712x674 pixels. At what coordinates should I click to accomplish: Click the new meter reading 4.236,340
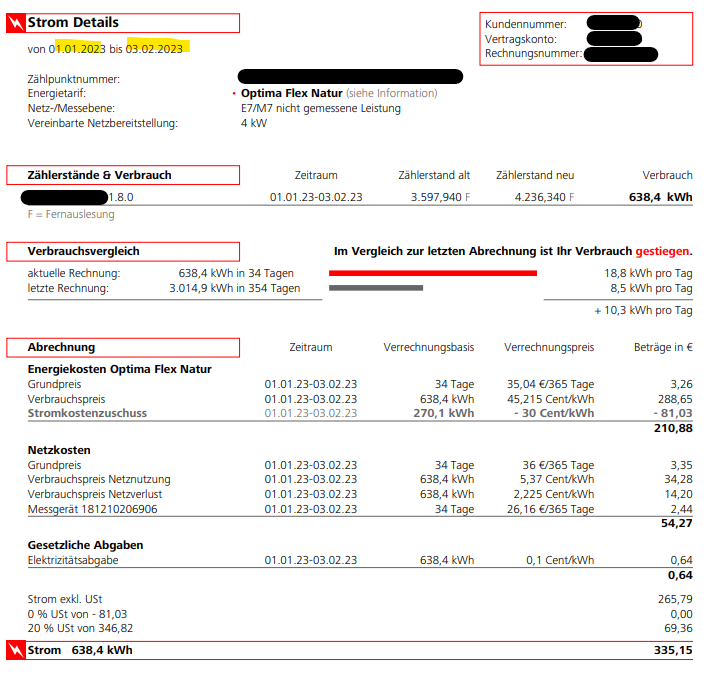tap(539, 197)
